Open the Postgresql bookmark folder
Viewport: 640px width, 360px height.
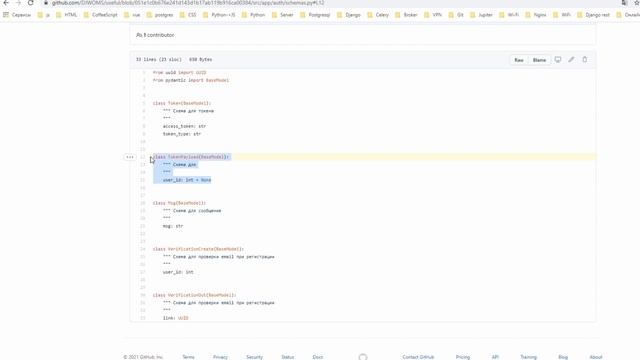(x=315, y=15)
